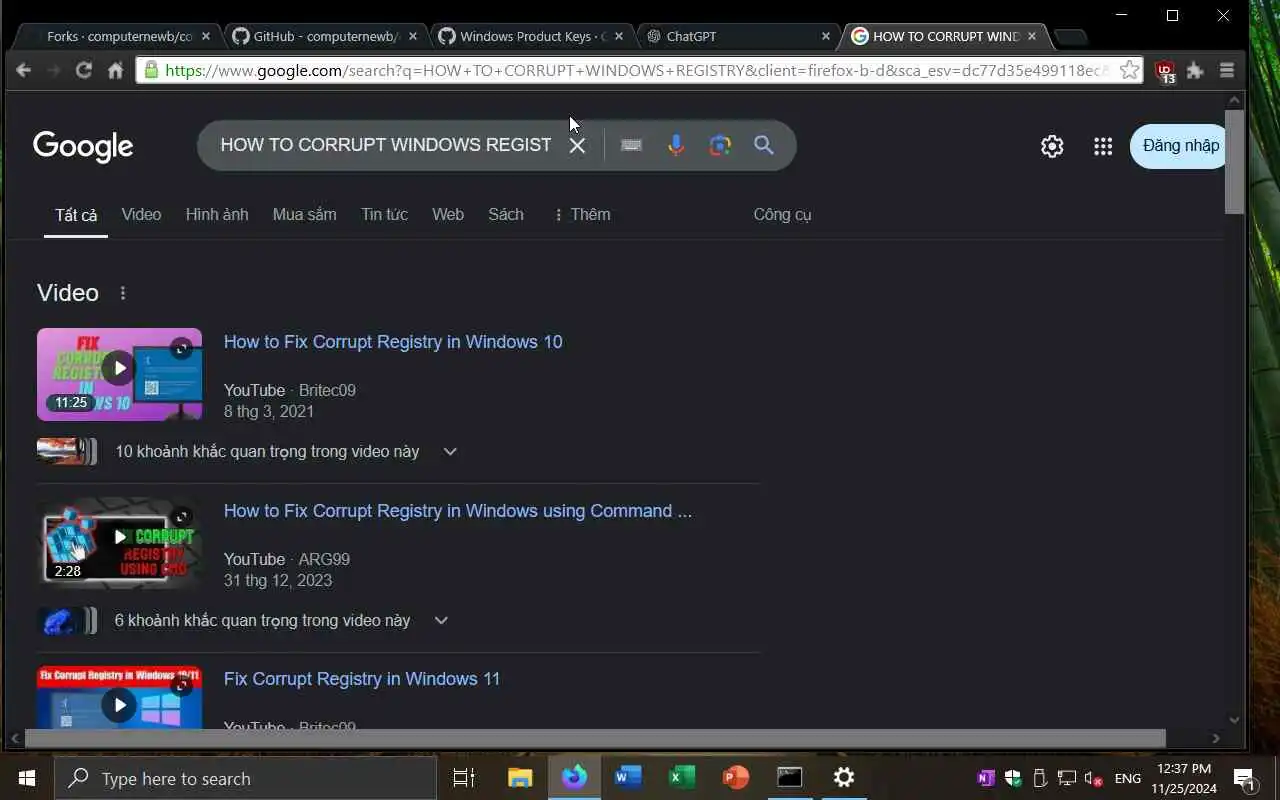Clear the Google search box text
Image resolution: width=1280 pixels, height=800 pixels.
pyautogui.click(x=577, y=145)
